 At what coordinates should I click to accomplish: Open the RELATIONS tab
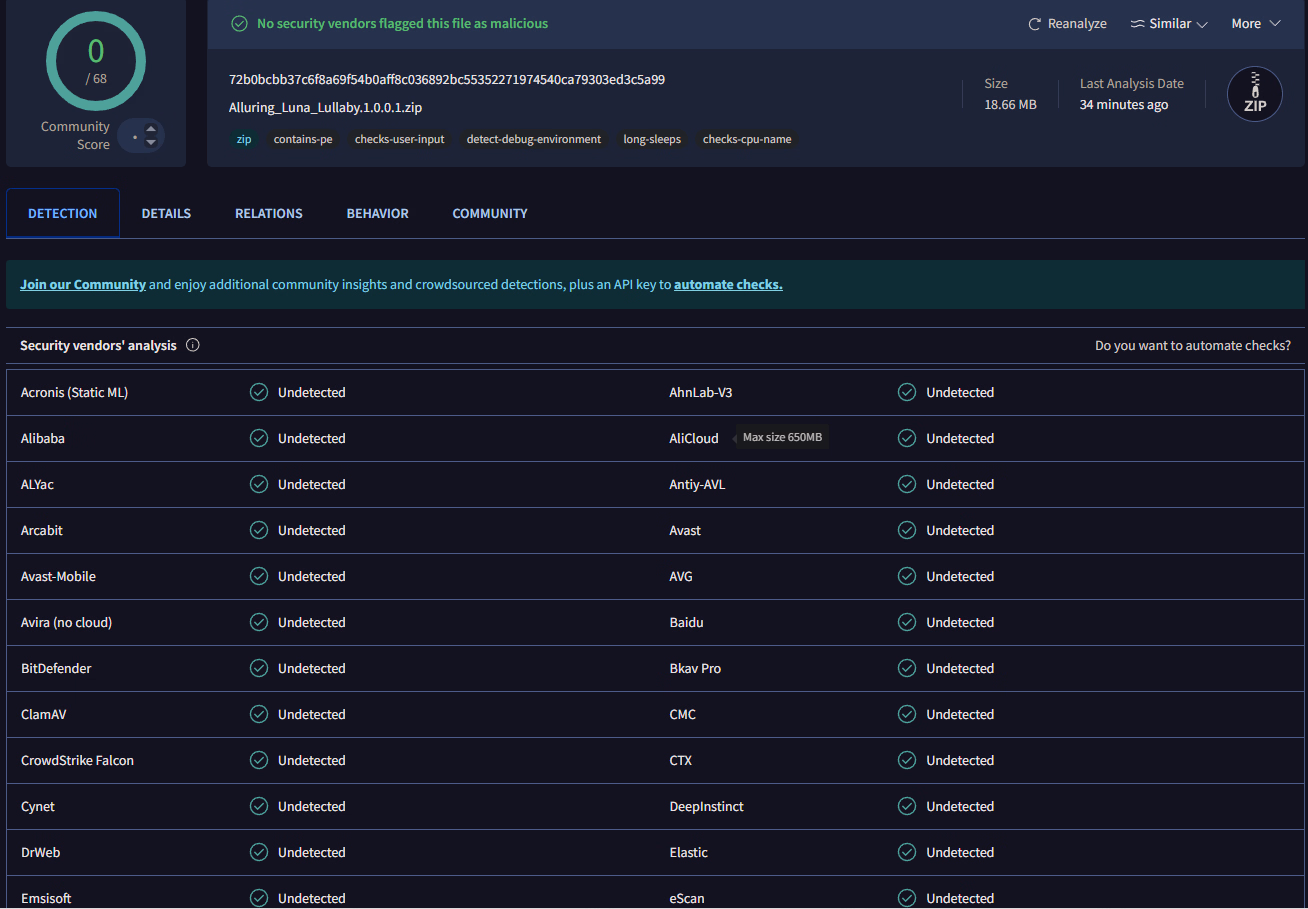pyautogui.click(x=269, y=213)
